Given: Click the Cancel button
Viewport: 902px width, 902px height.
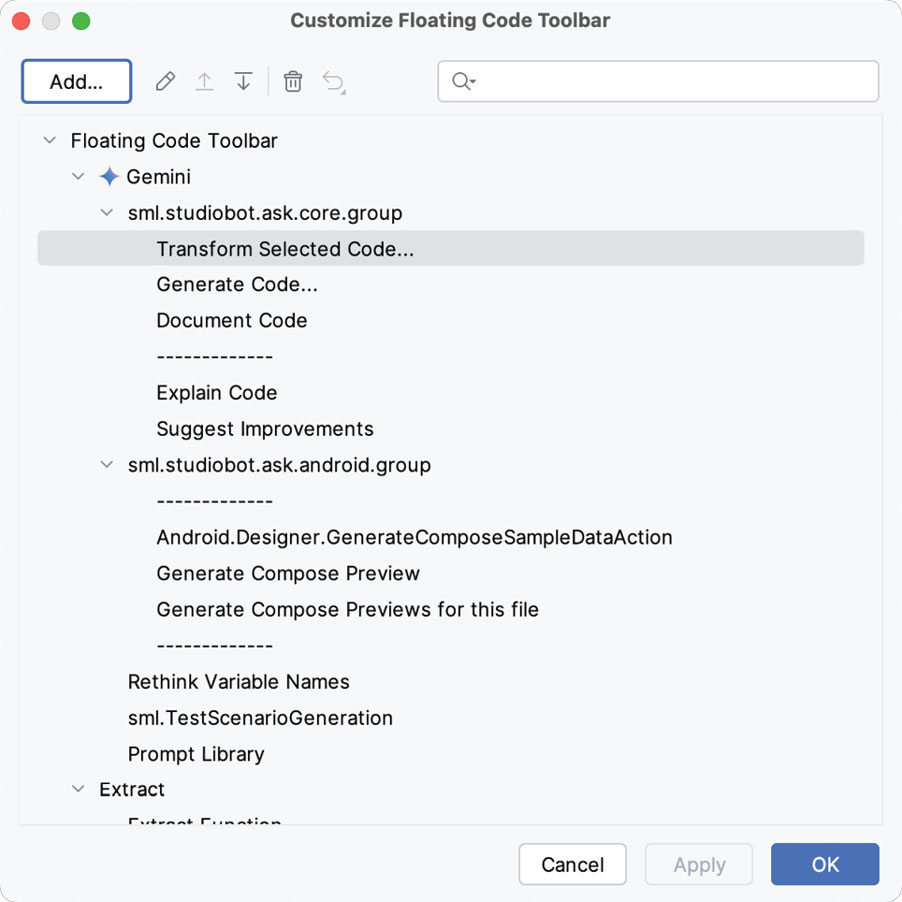Looking at the screenshot, I should [572, 865].
